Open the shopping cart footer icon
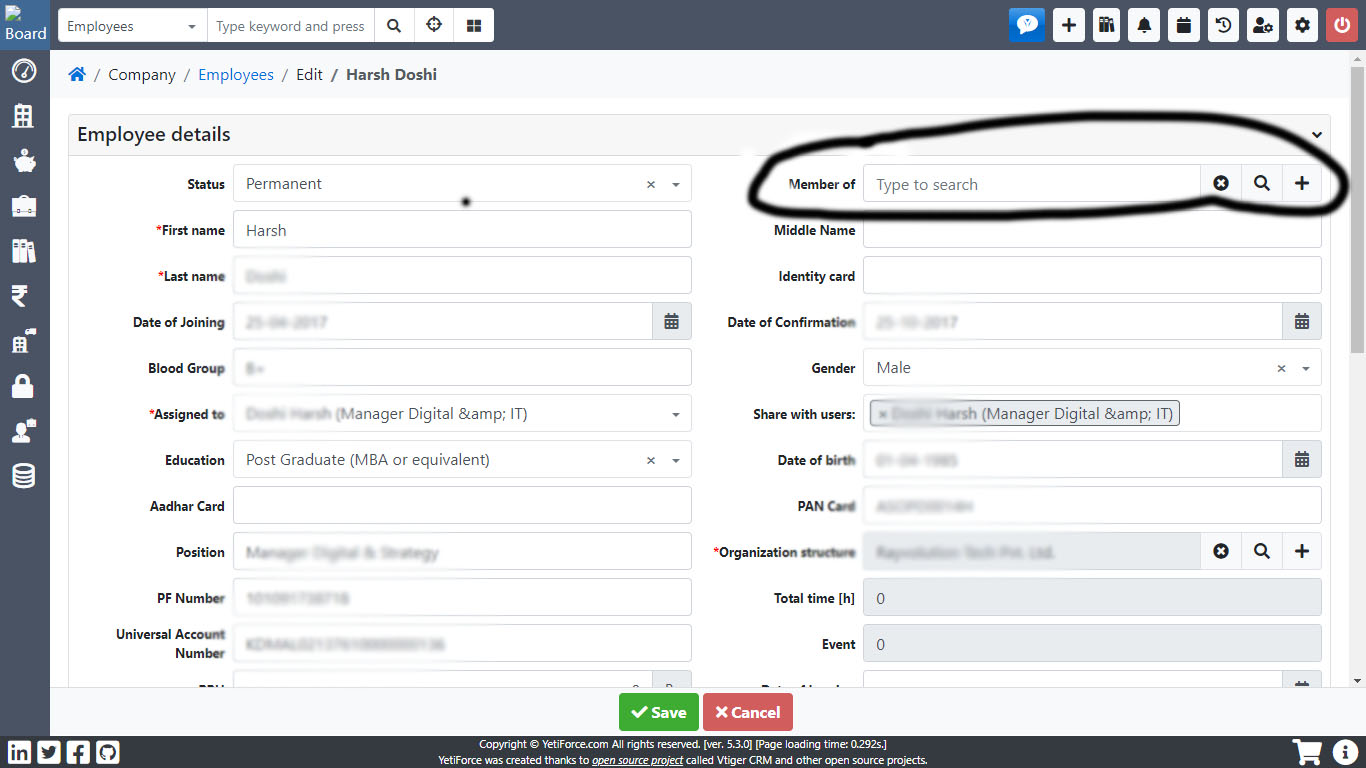 [x=1307, y=752]
